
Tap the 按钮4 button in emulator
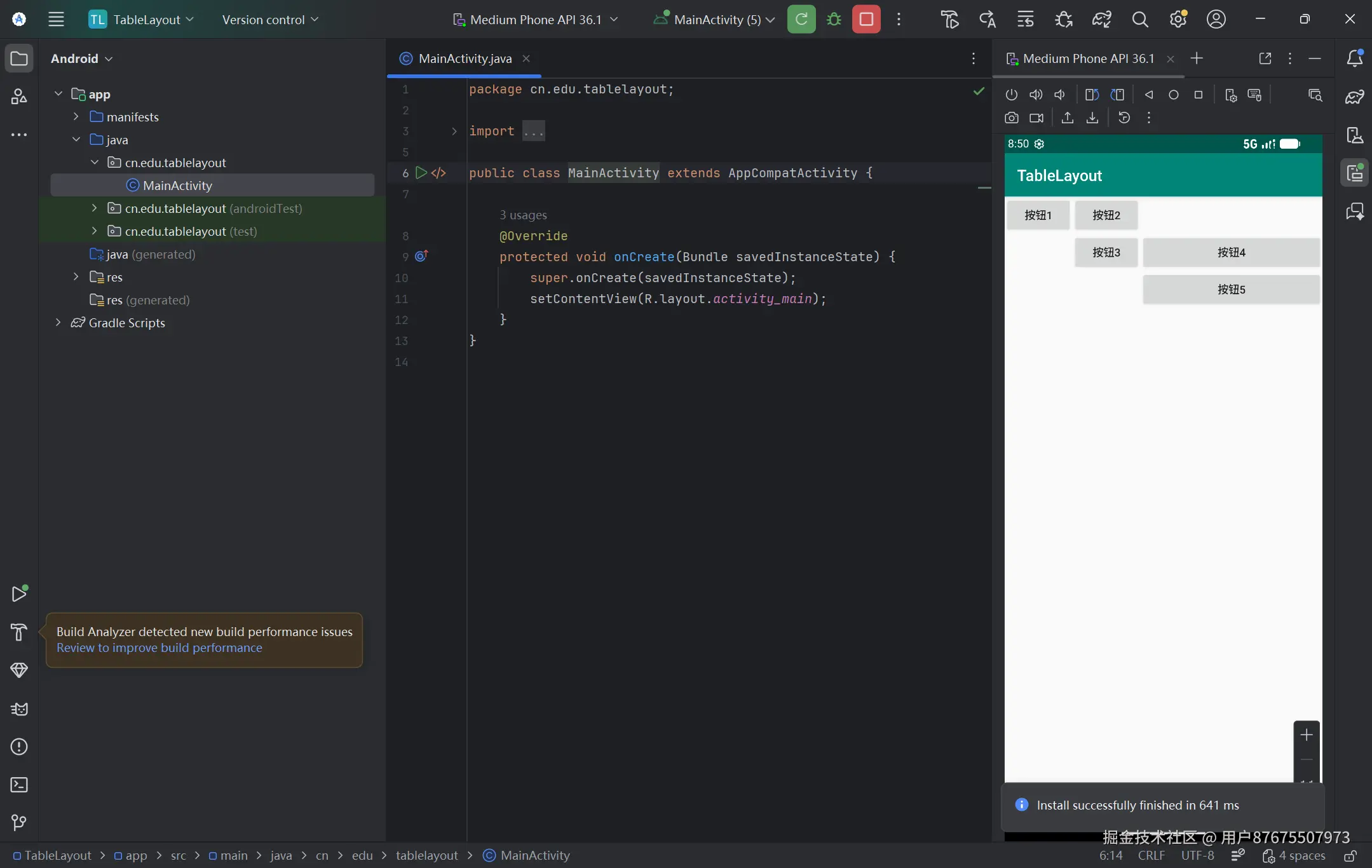coord(1231,253)
